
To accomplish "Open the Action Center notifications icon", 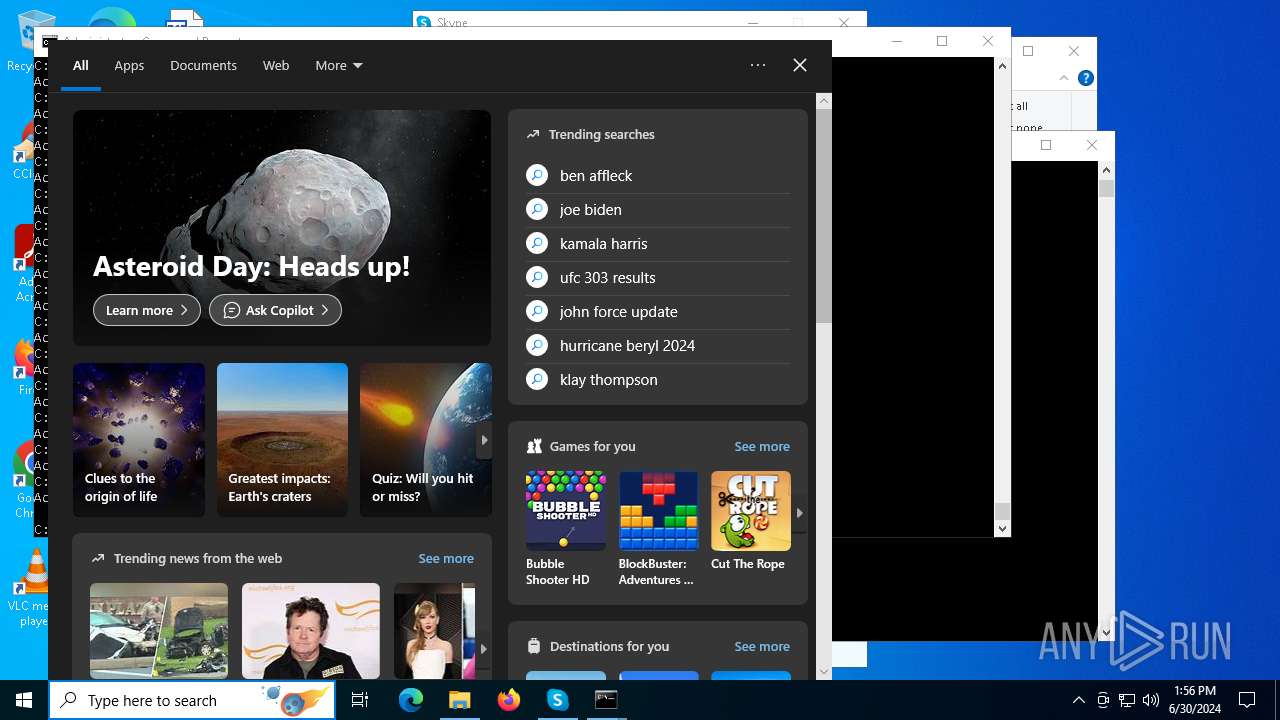I will (1247, 700).
